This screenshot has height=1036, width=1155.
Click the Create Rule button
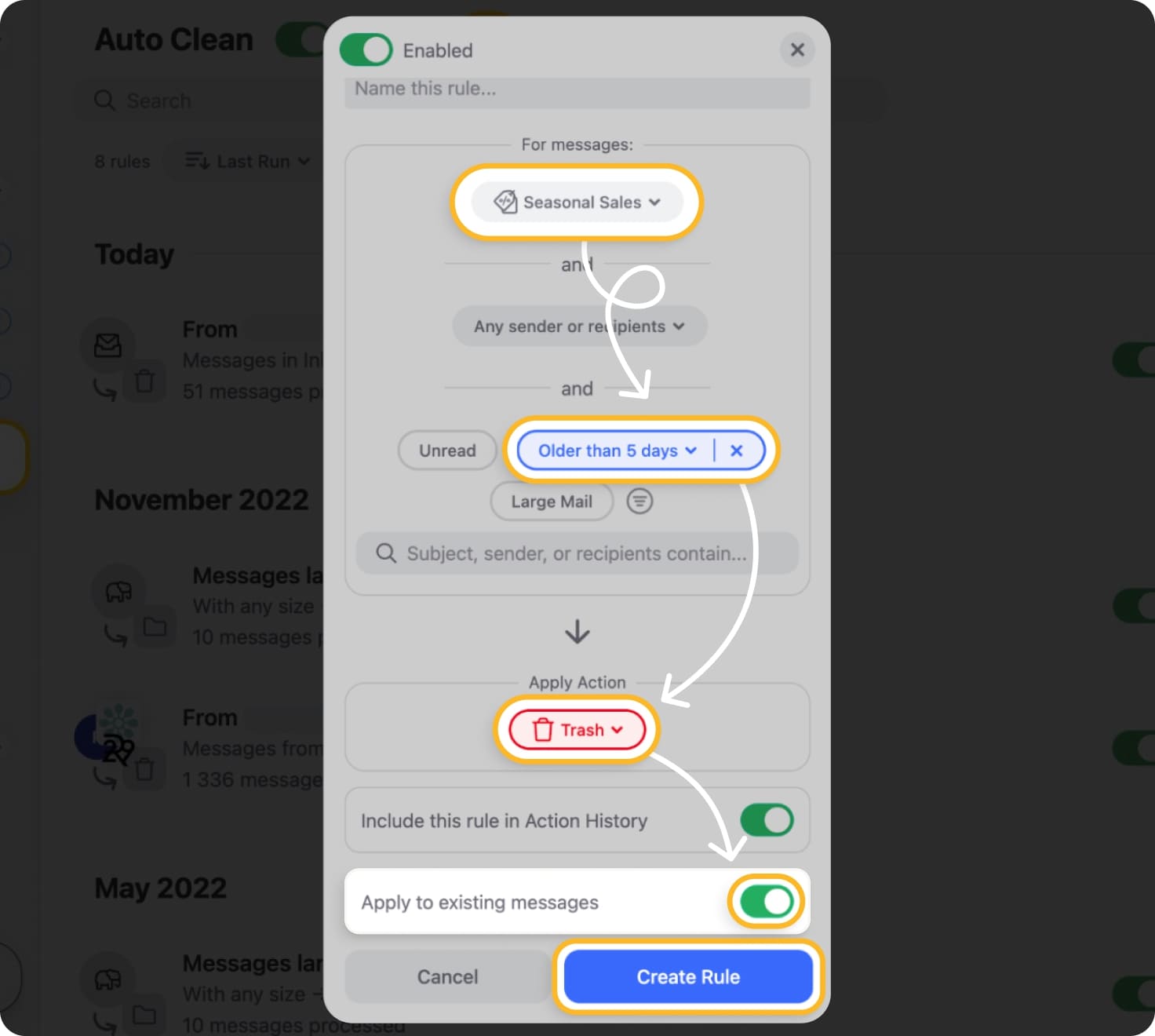pos(688,976)
